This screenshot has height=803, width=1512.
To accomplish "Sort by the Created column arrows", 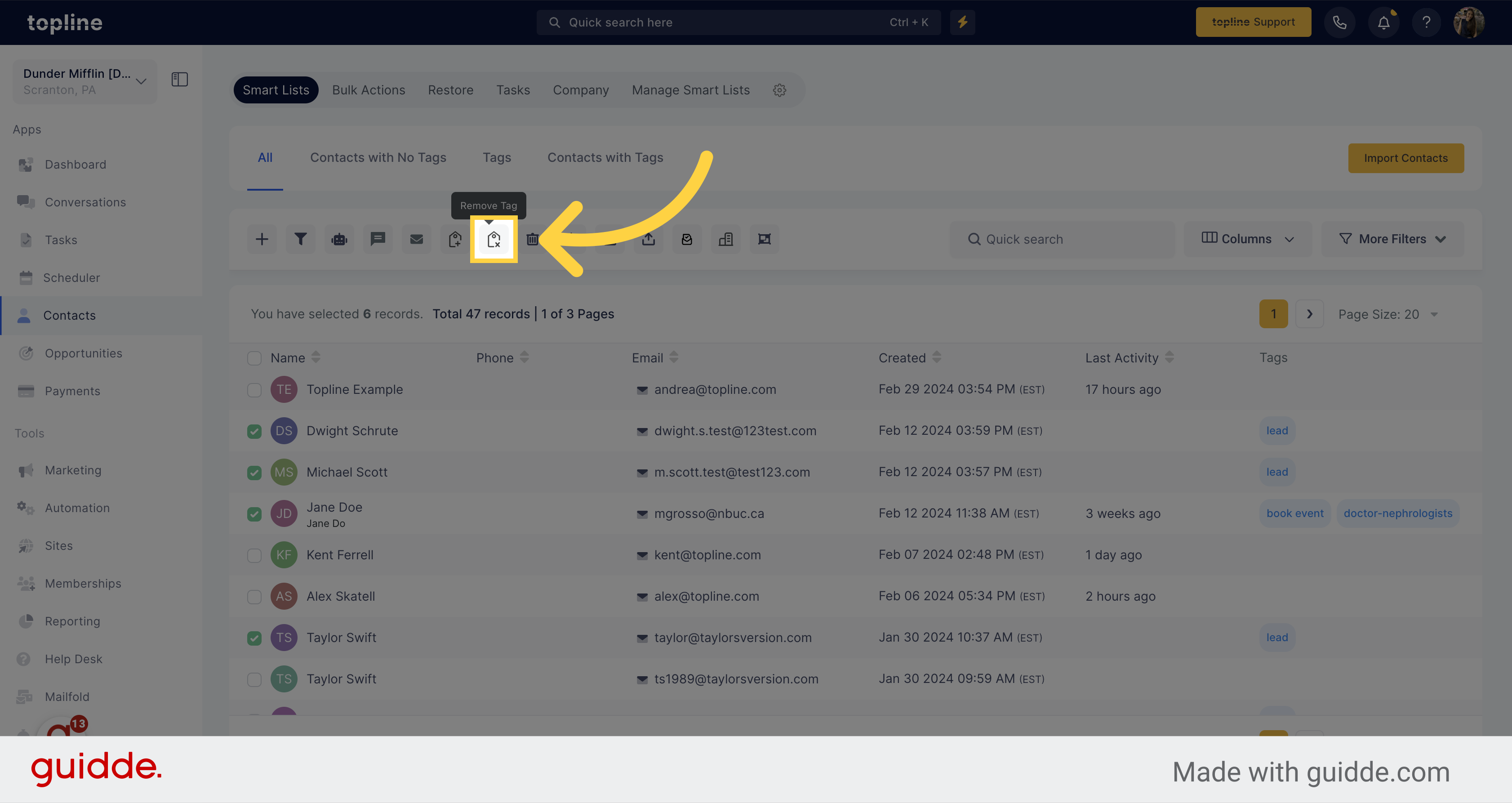I will (x=937, y=357).
